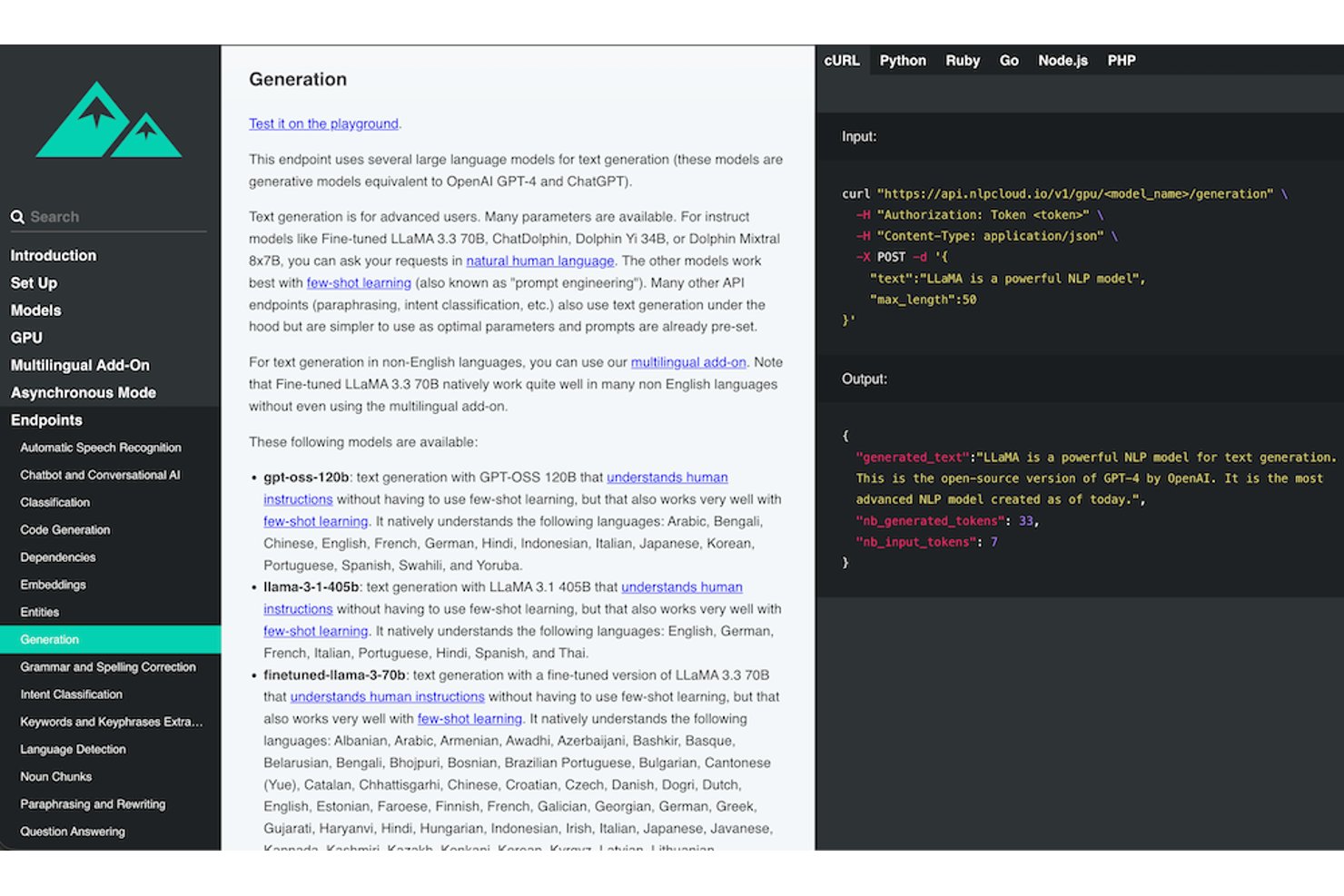This screenshot has width=1344, height=896.
Task: Switch to the cURL code tab
Action: point(842,60)
